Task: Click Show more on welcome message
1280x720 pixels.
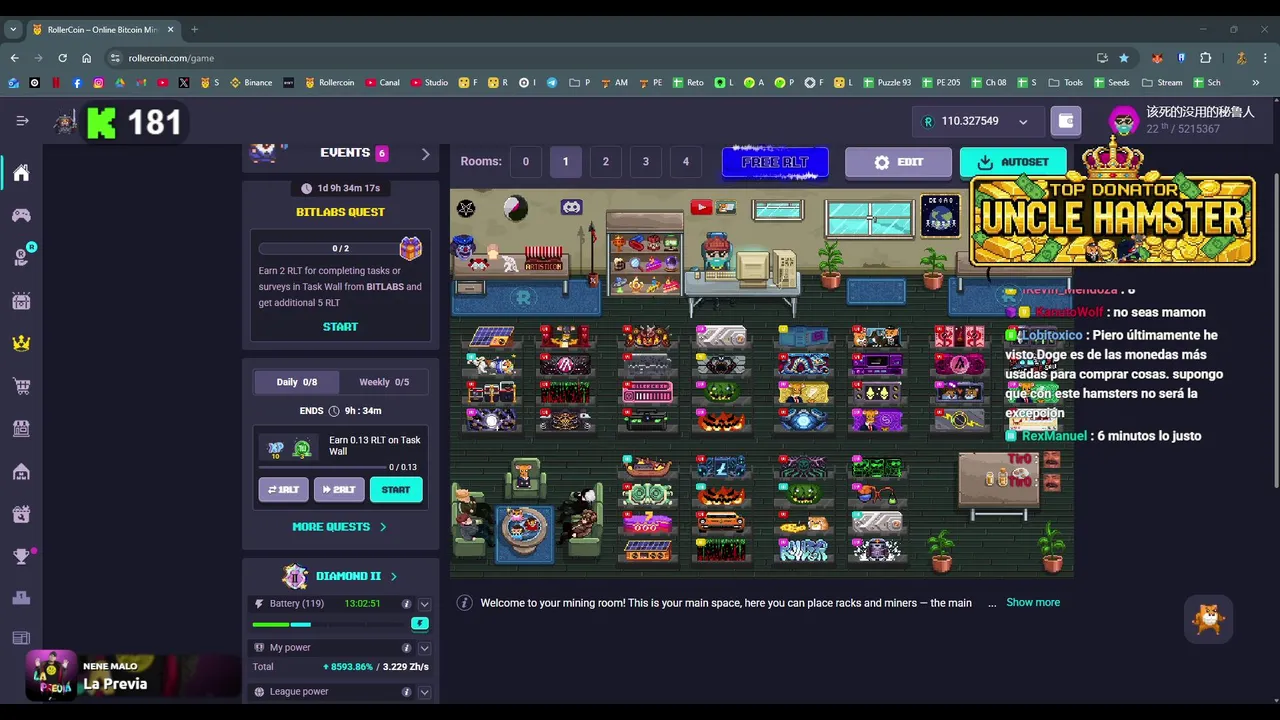Action: (1033, 603)
